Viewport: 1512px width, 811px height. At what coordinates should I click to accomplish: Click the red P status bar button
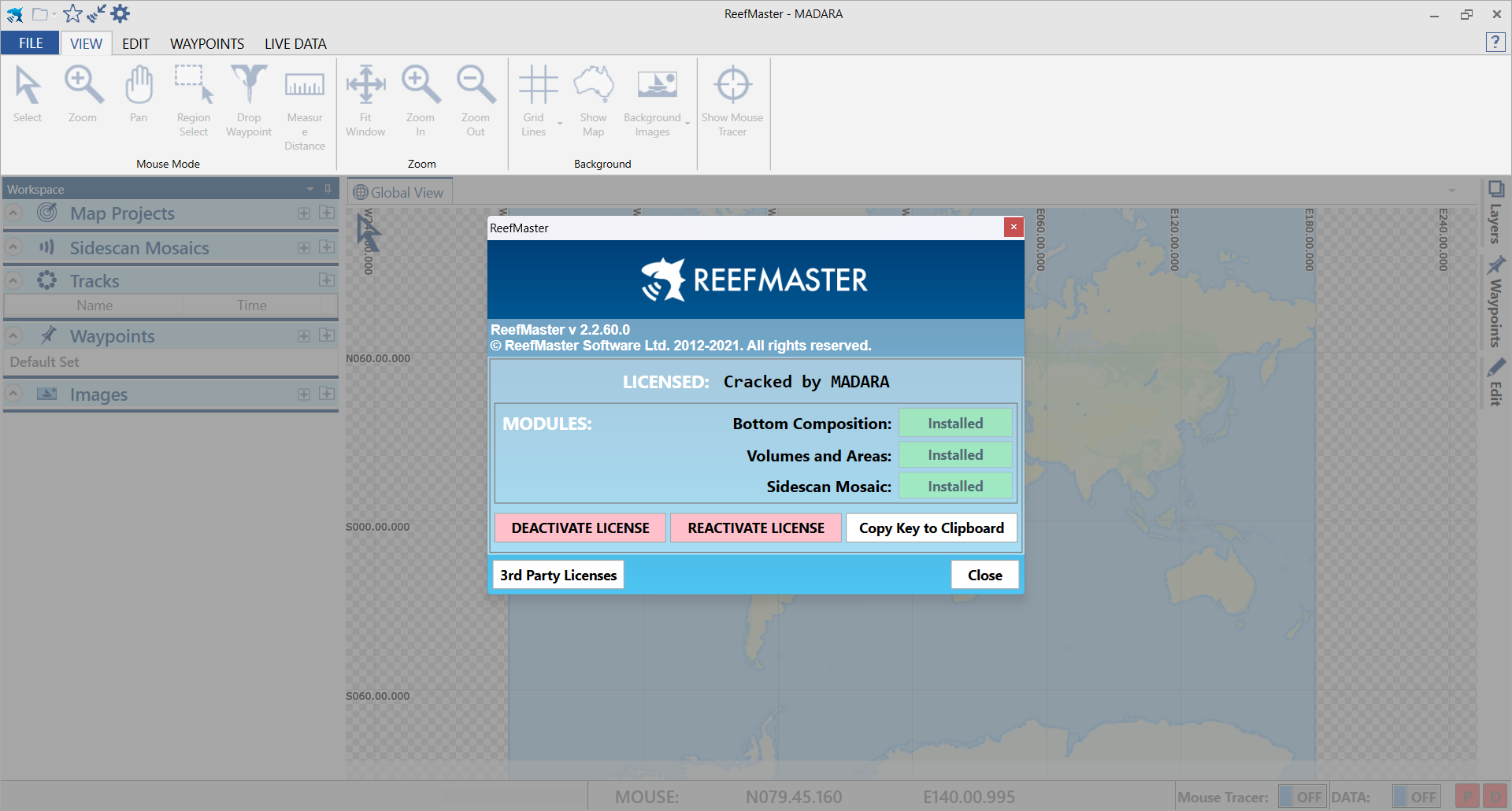(x=1467, y=797)
